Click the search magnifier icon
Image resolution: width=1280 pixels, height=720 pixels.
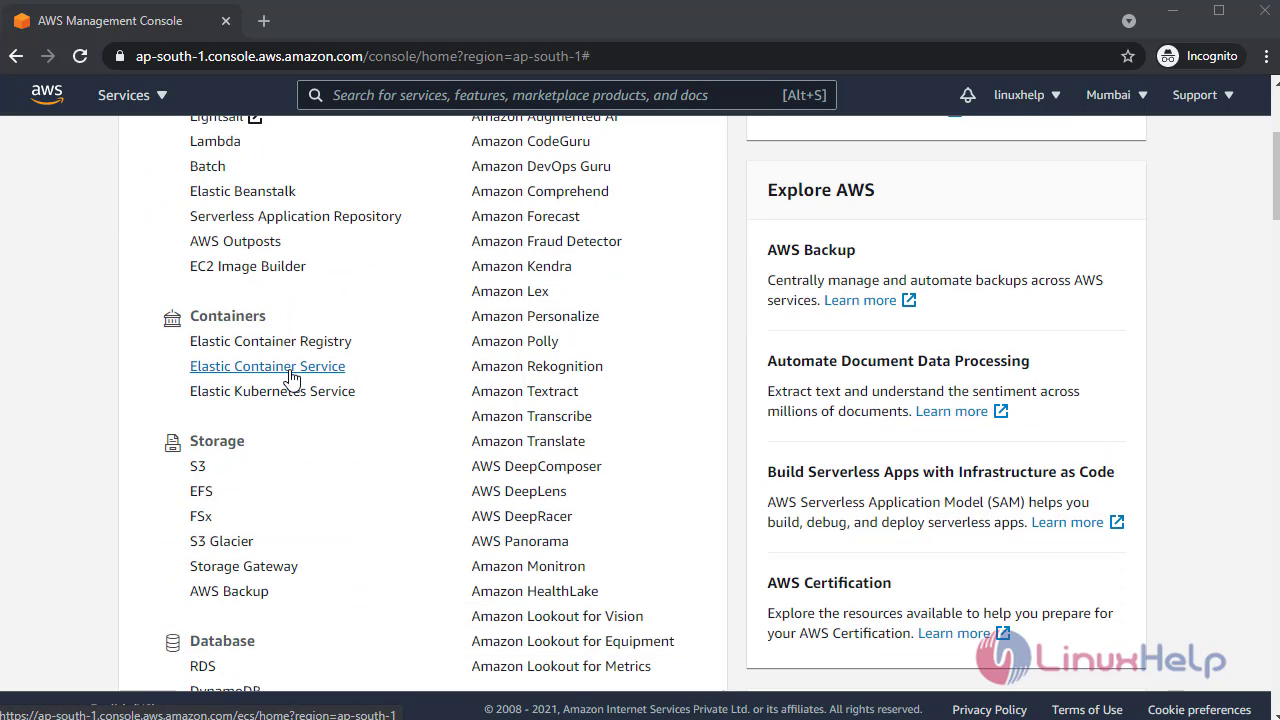tap(315, 95)
